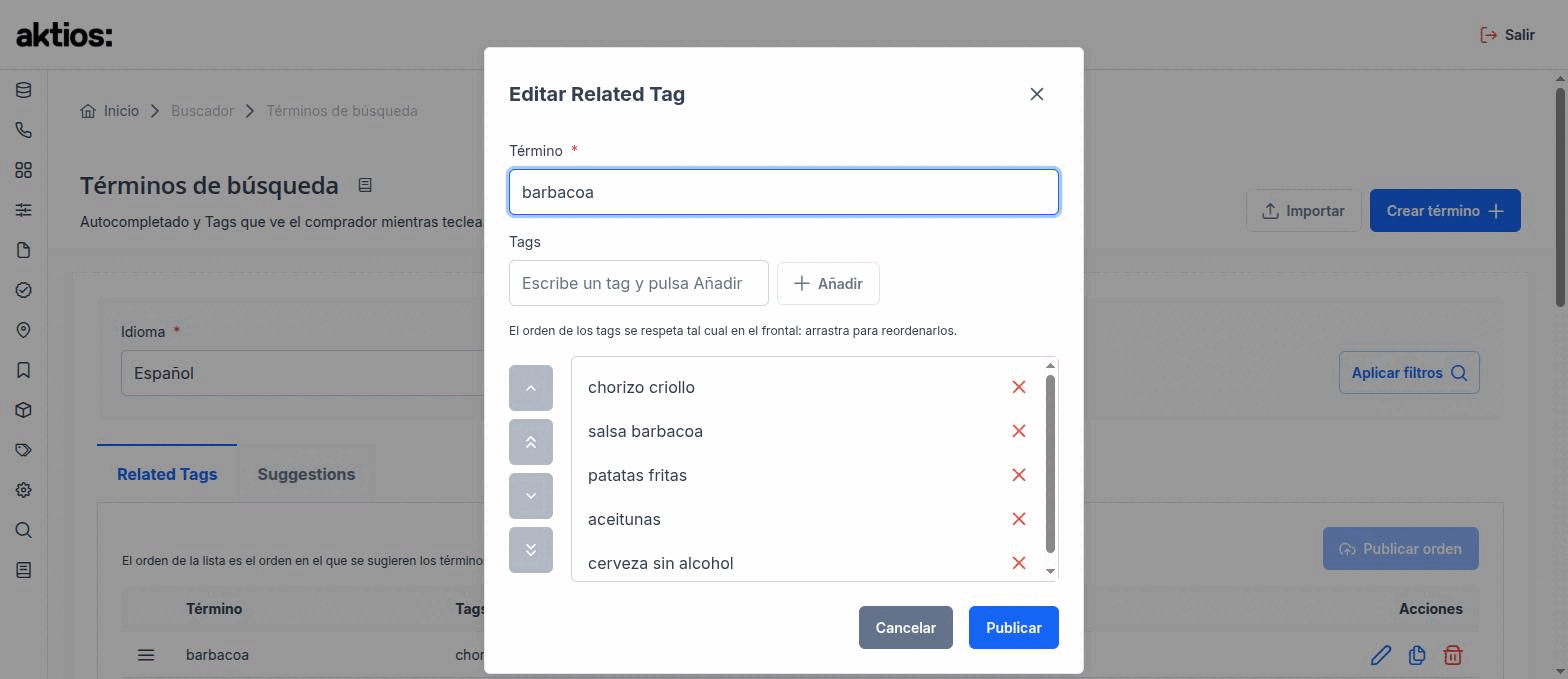Switch to the Related Tags tab
Screen dimensions: 1568x679
pyautogui.click(x=167, y=474)
